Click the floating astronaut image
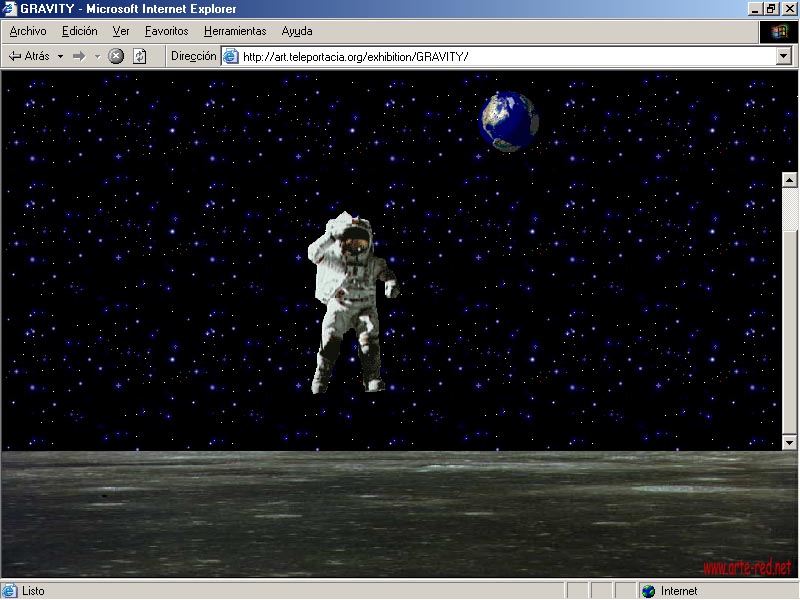The width and height of the screenshot is (800, 600). (350, 300)
